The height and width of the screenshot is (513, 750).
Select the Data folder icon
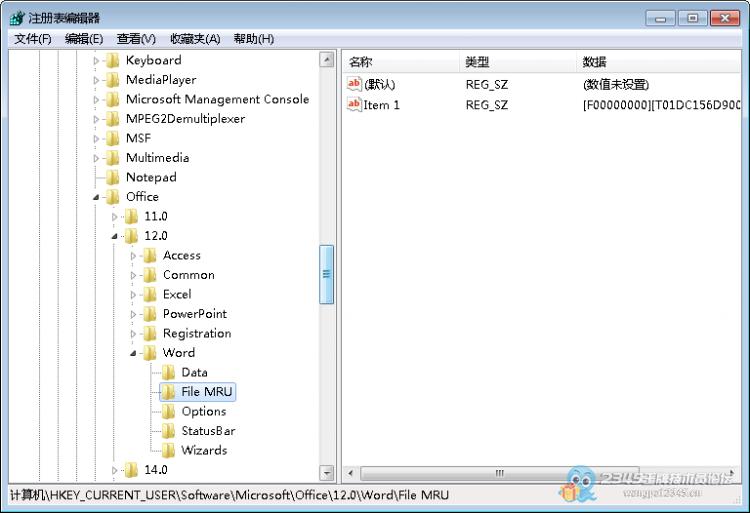click(x=168, y=372)
